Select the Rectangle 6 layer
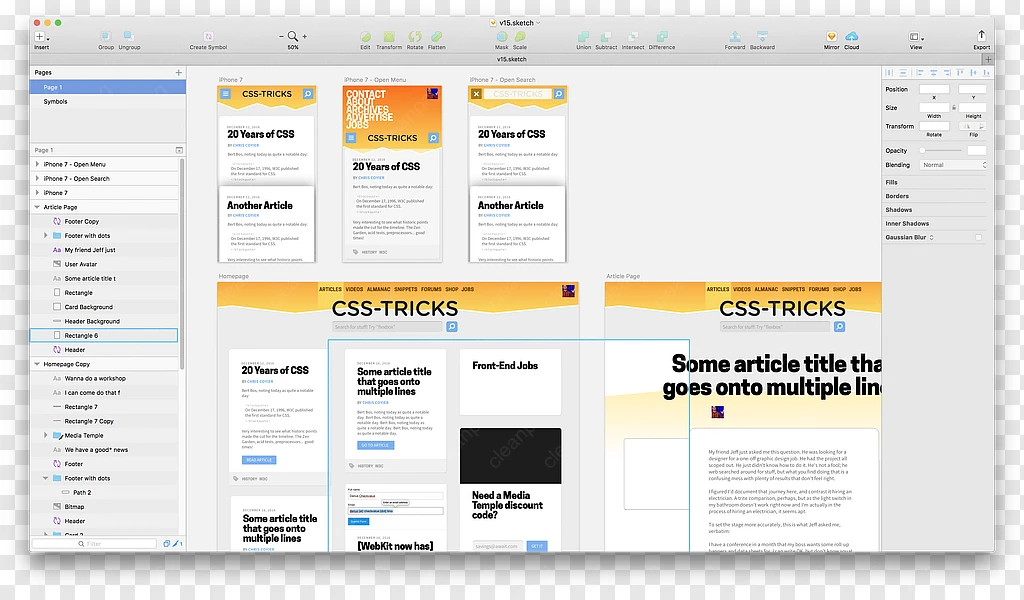Screen dimensions: 1024x600 click(104, 336)
